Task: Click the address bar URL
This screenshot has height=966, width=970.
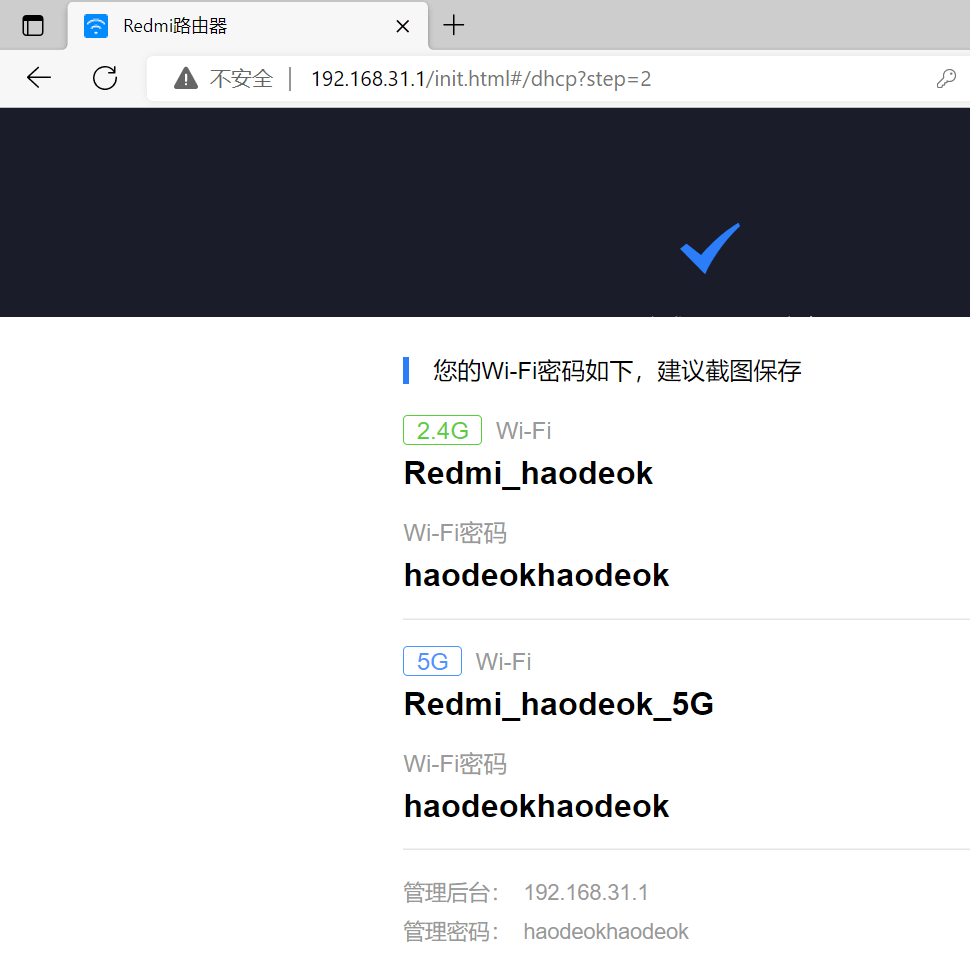Action: pos(481,79)
